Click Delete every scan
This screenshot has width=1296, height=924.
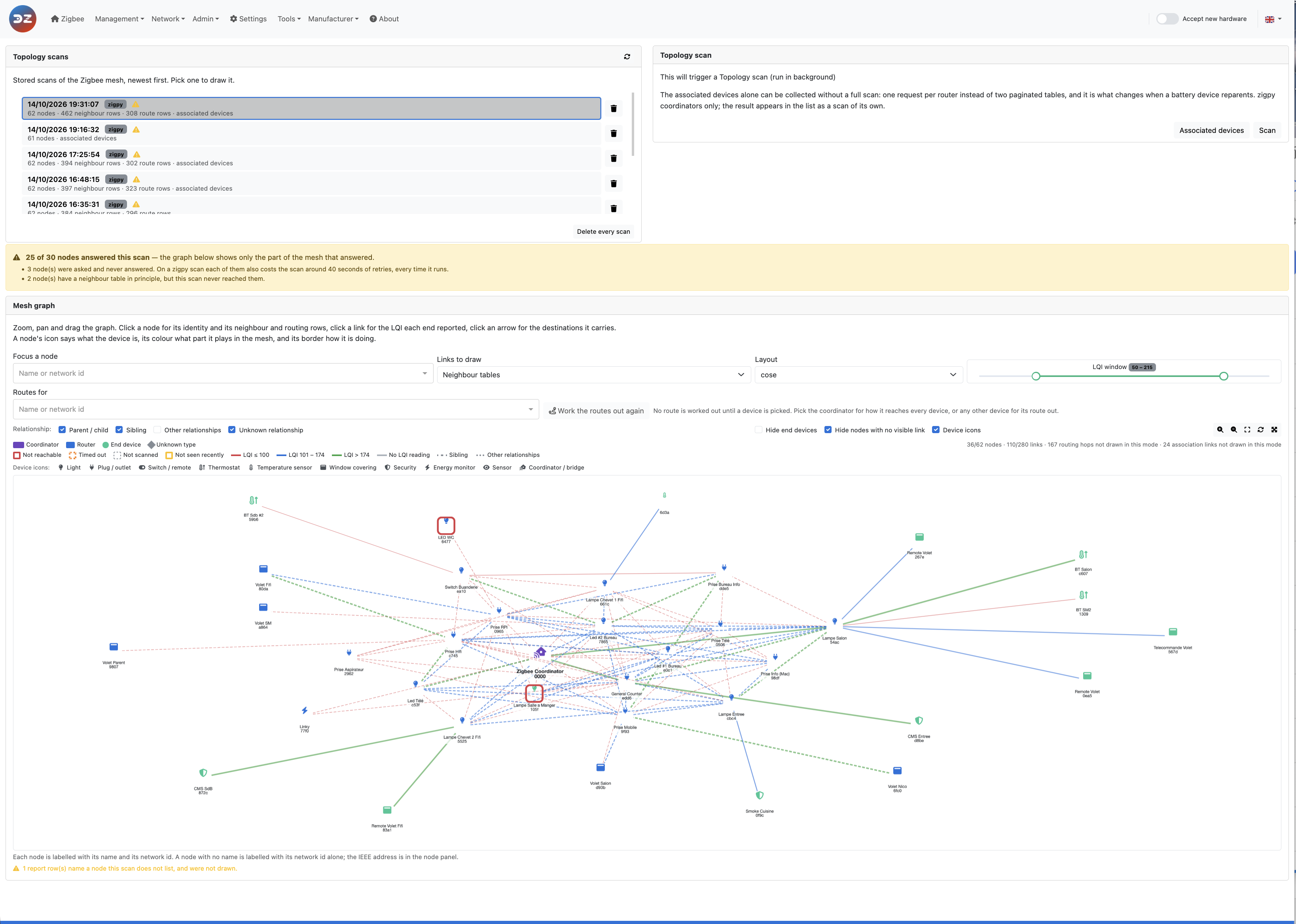tap(603, 231)
